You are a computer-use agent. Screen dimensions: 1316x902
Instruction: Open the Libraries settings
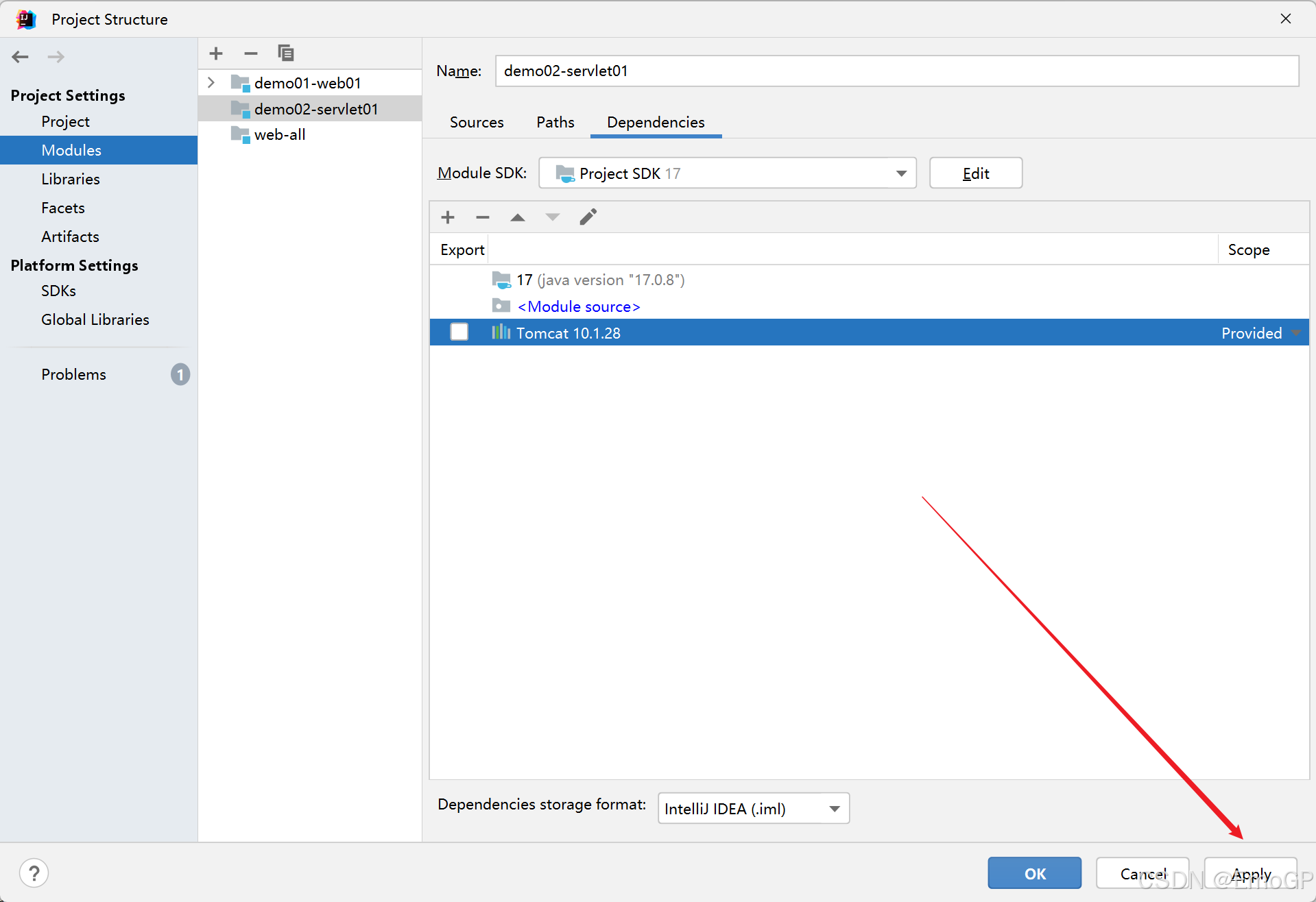click(x=71, y=179)
